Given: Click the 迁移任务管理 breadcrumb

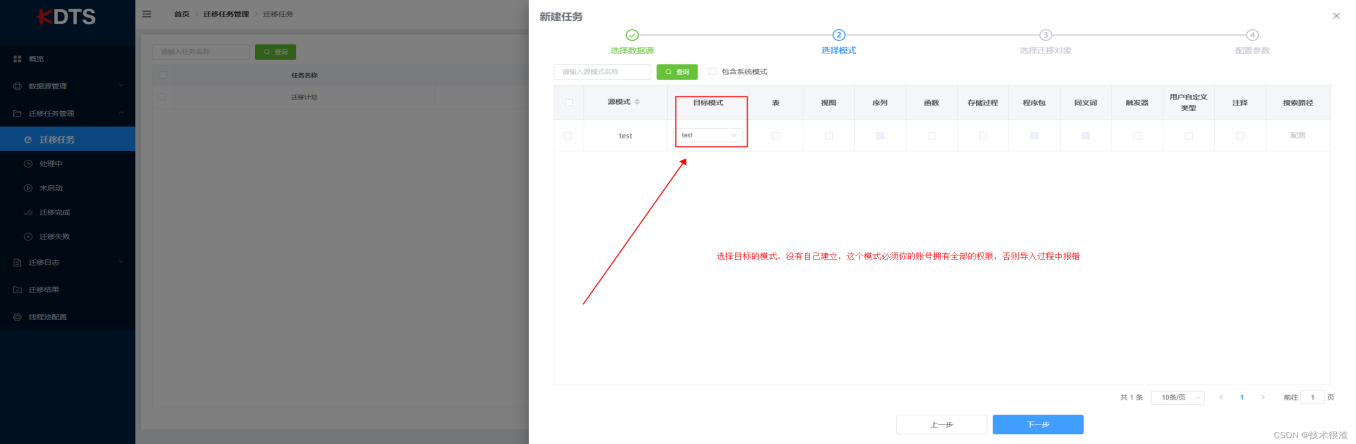Looking at the screenshot, I should [x=226, y=14].
